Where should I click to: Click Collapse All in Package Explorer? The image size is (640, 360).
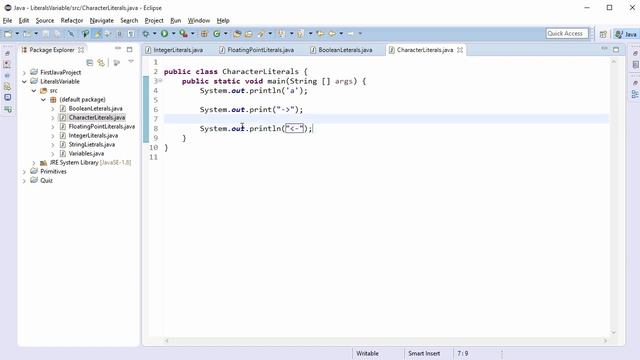tap(90, 62)
